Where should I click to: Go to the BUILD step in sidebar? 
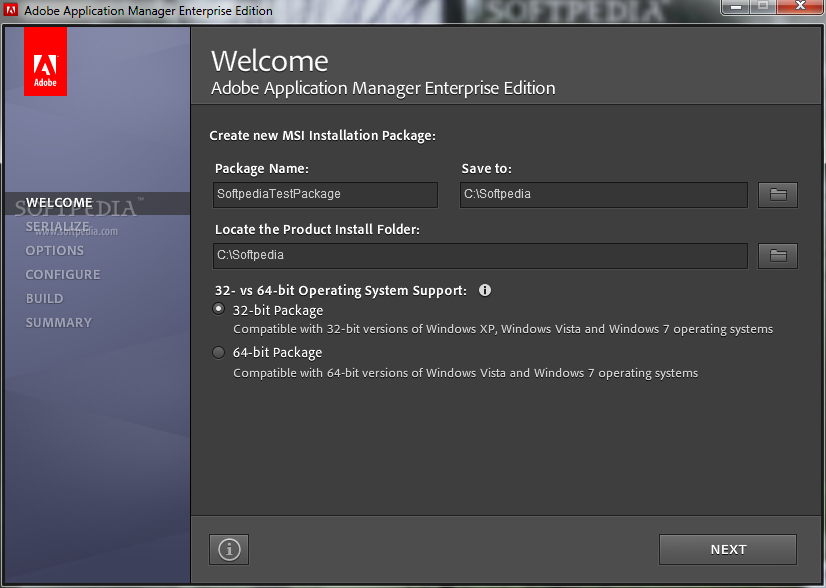44,299
